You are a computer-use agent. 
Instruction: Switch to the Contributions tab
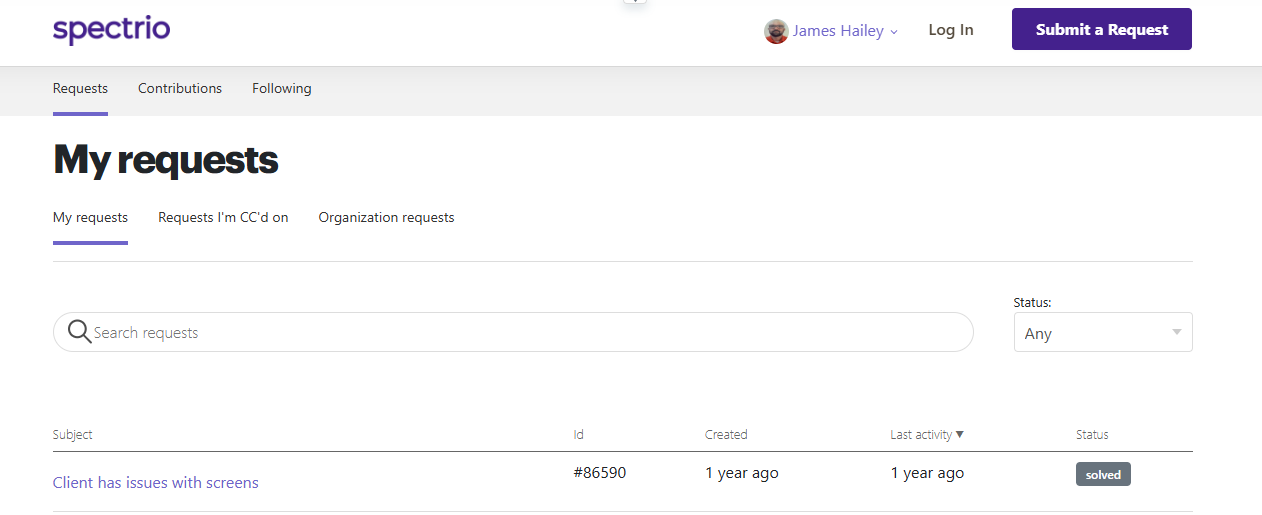point(180,88)
